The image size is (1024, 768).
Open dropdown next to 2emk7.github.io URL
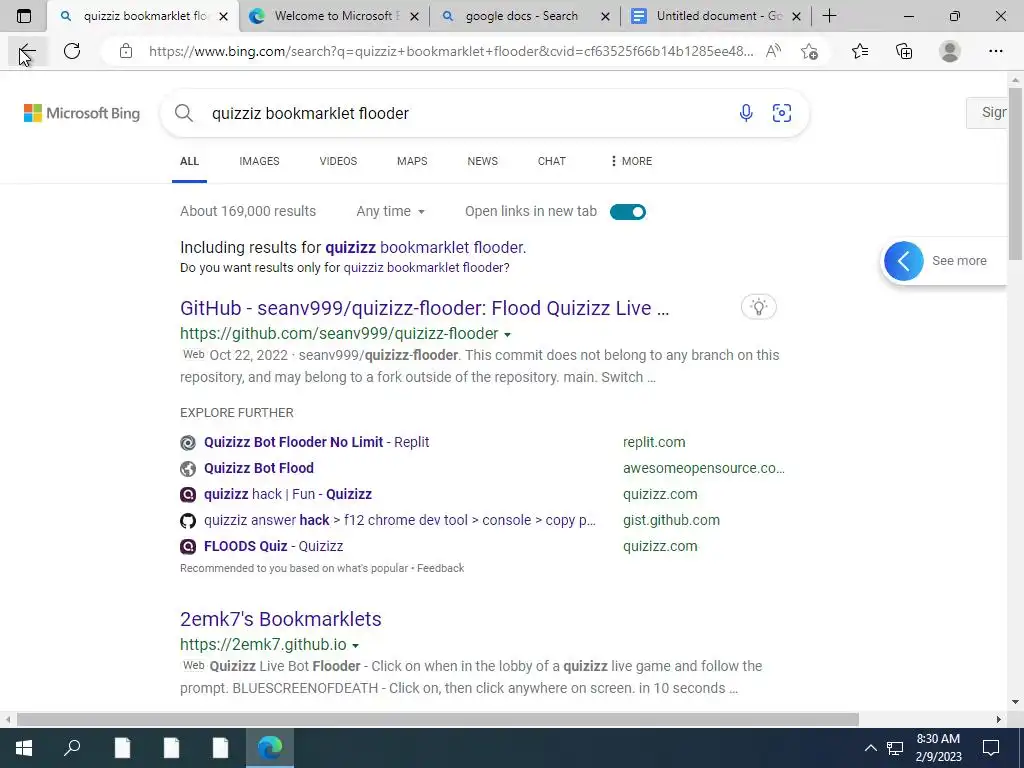(355, 645)
